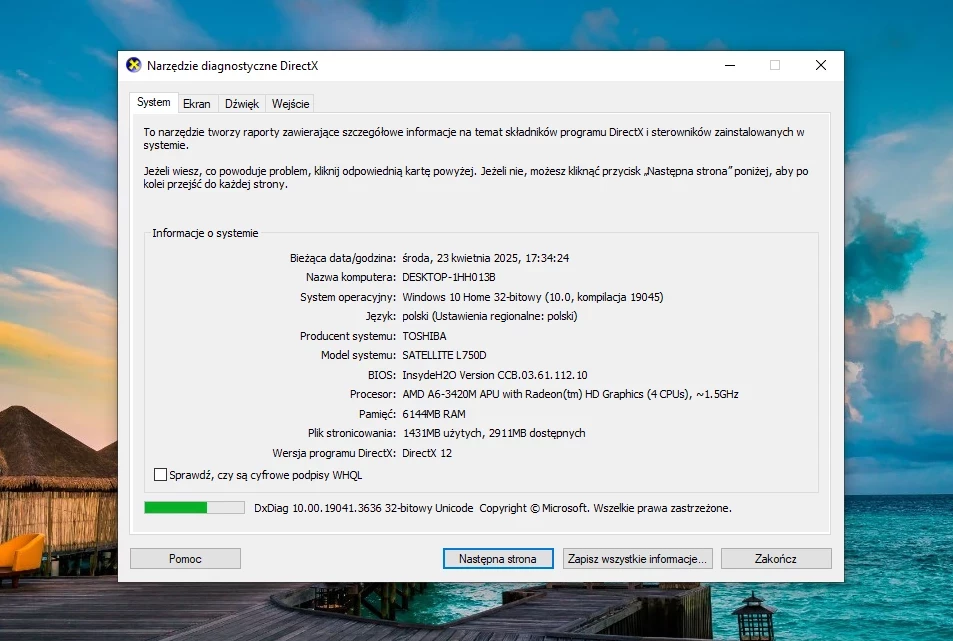Click the Informacje o systemie group label
Image resolution: width=953 pixels, height=641 pixels.
pyautogui.click(x=205, y=233)
